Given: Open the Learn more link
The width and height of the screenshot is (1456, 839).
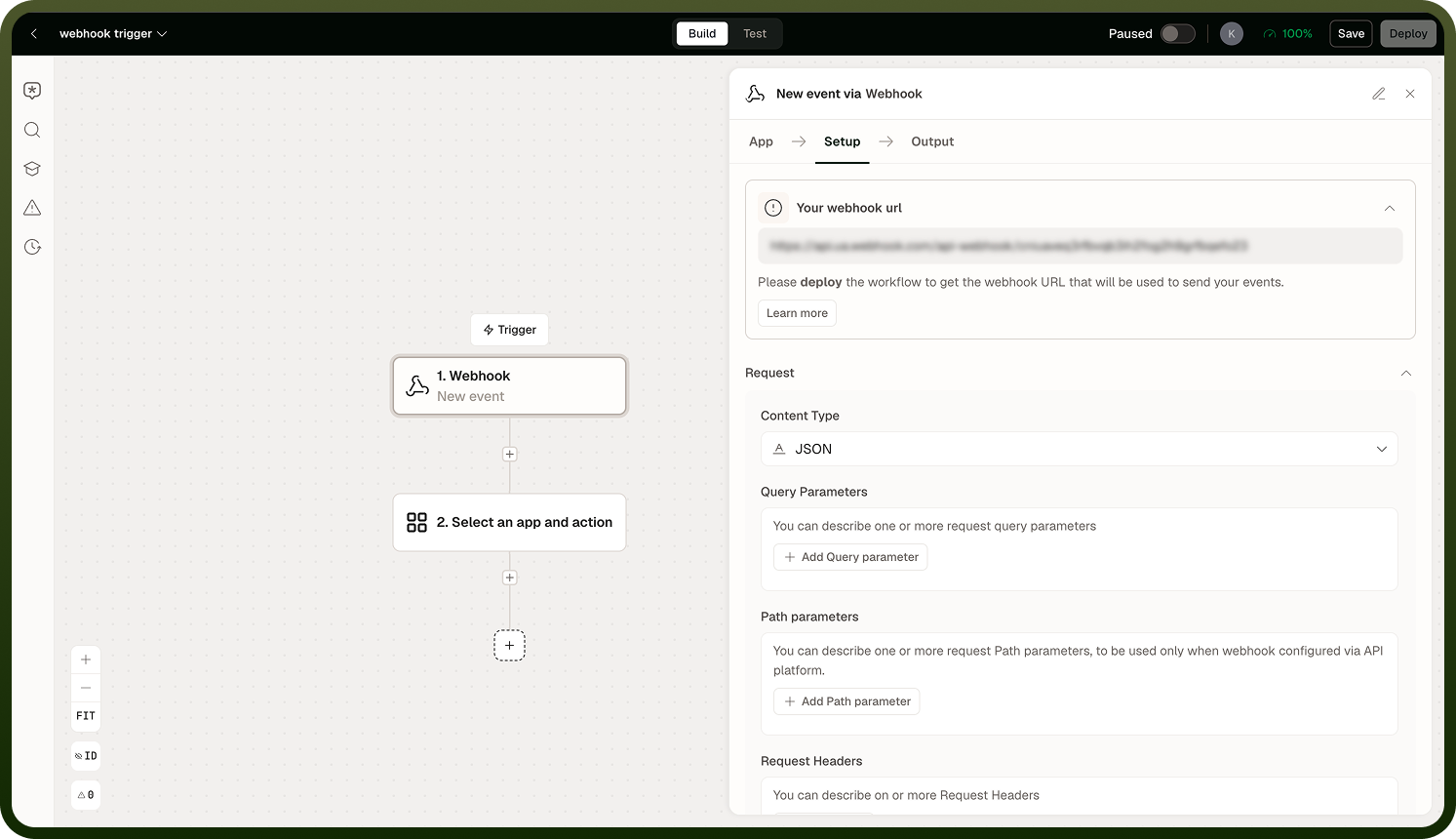Looking at the screenshot, I should (797, 313).
